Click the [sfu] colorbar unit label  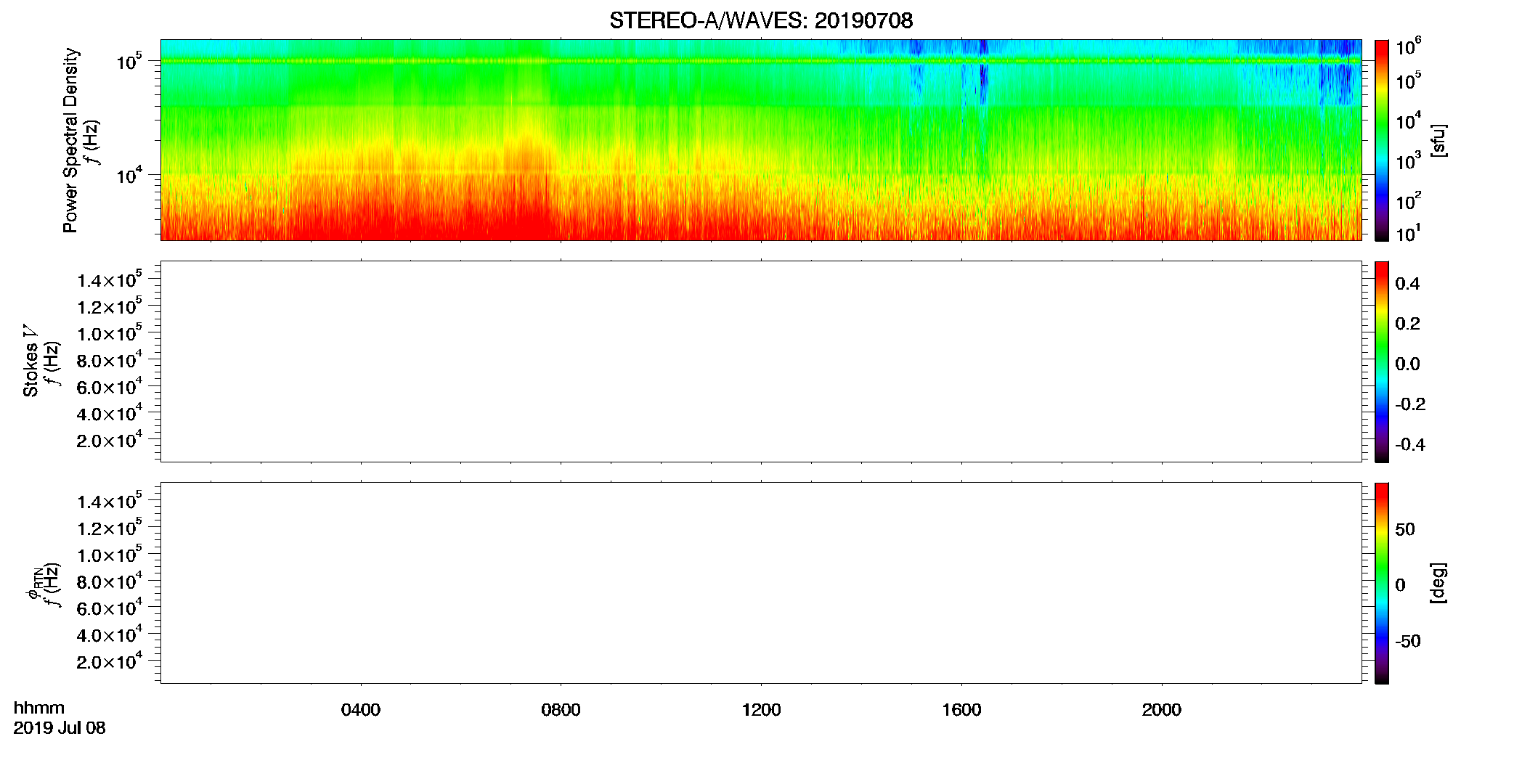coord(1438,141)
